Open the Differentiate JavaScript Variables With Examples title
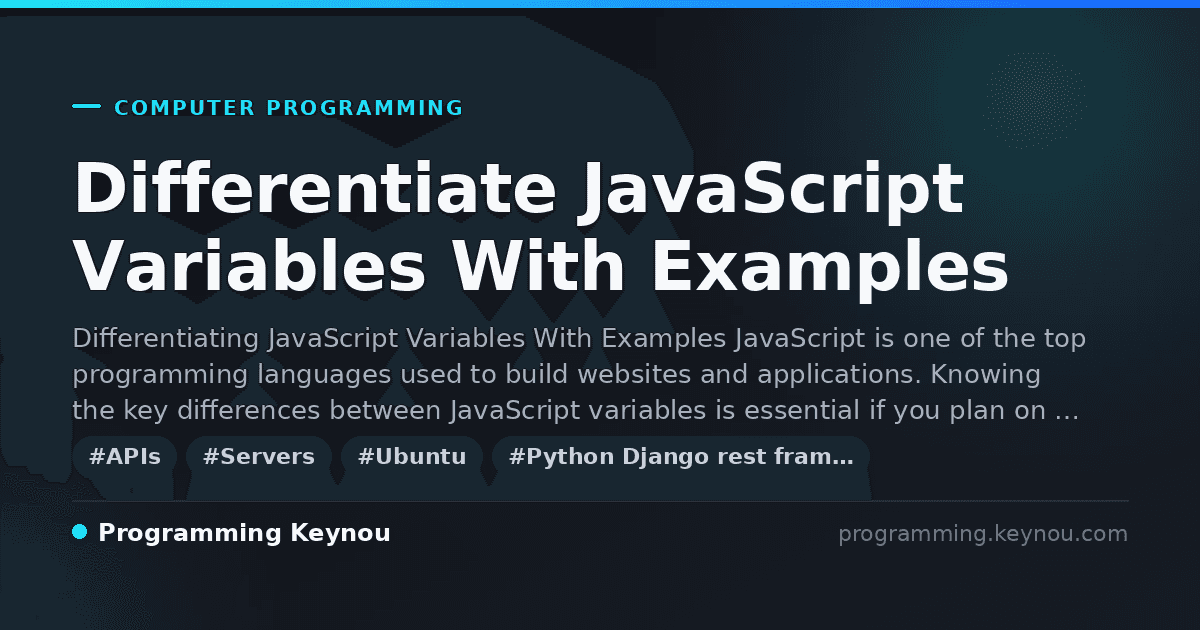Screen dimensions: 1200x630 tap(541, 228)
